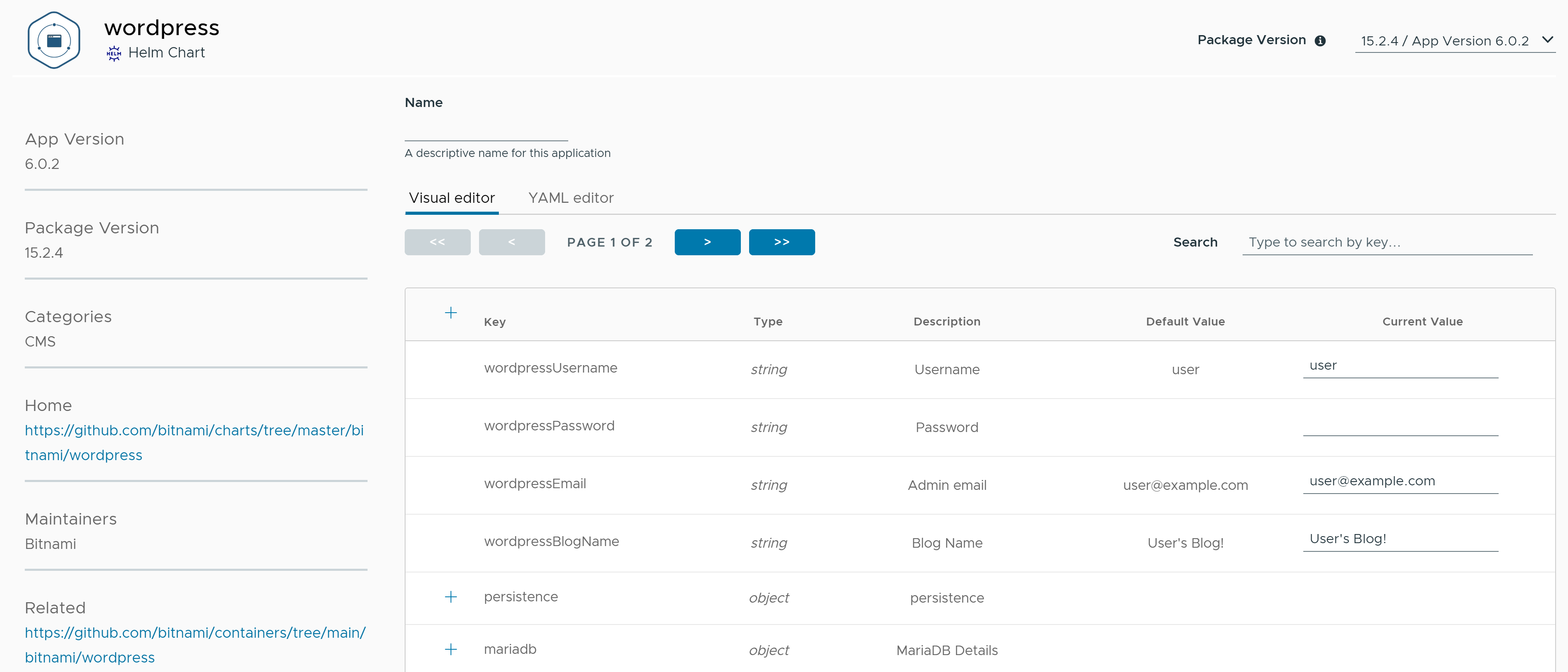Click the plus icon in the table header
This screenshot has width=1568, height=672.
451,312
